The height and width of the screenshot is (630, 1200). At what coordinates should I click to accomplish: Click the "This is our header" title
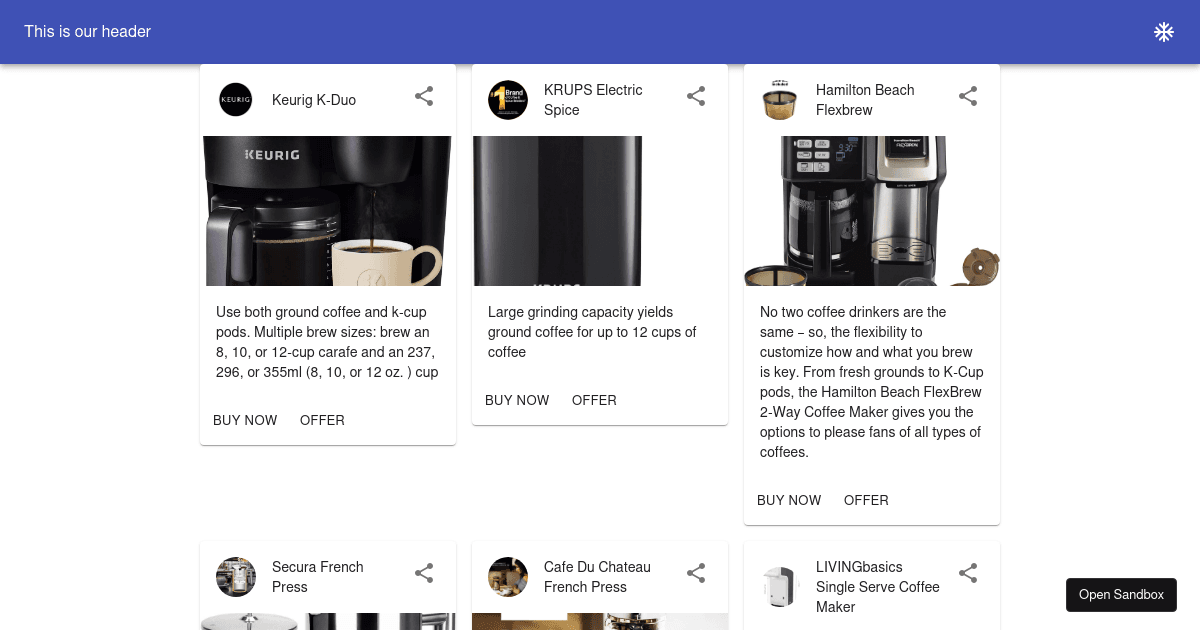[x=88, y=32]
